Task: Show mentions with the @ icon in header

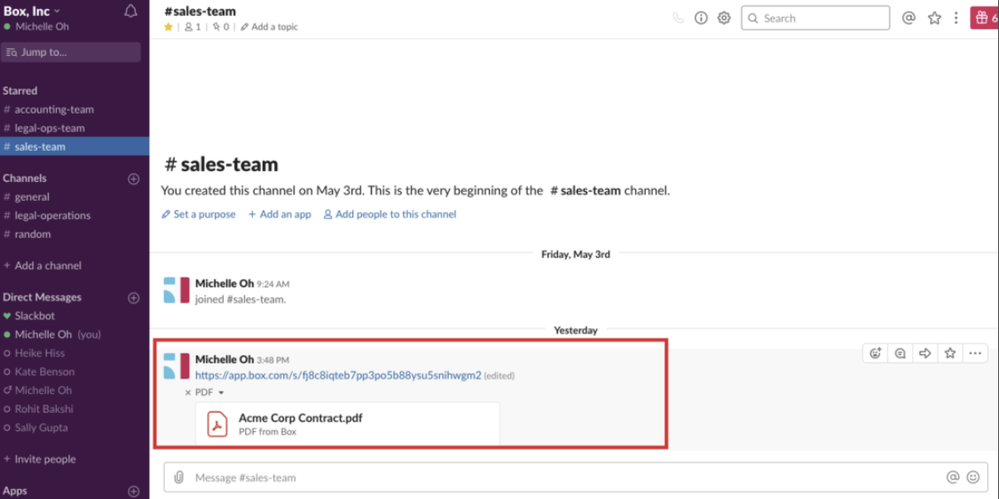Action: click(x=908, y=18)
